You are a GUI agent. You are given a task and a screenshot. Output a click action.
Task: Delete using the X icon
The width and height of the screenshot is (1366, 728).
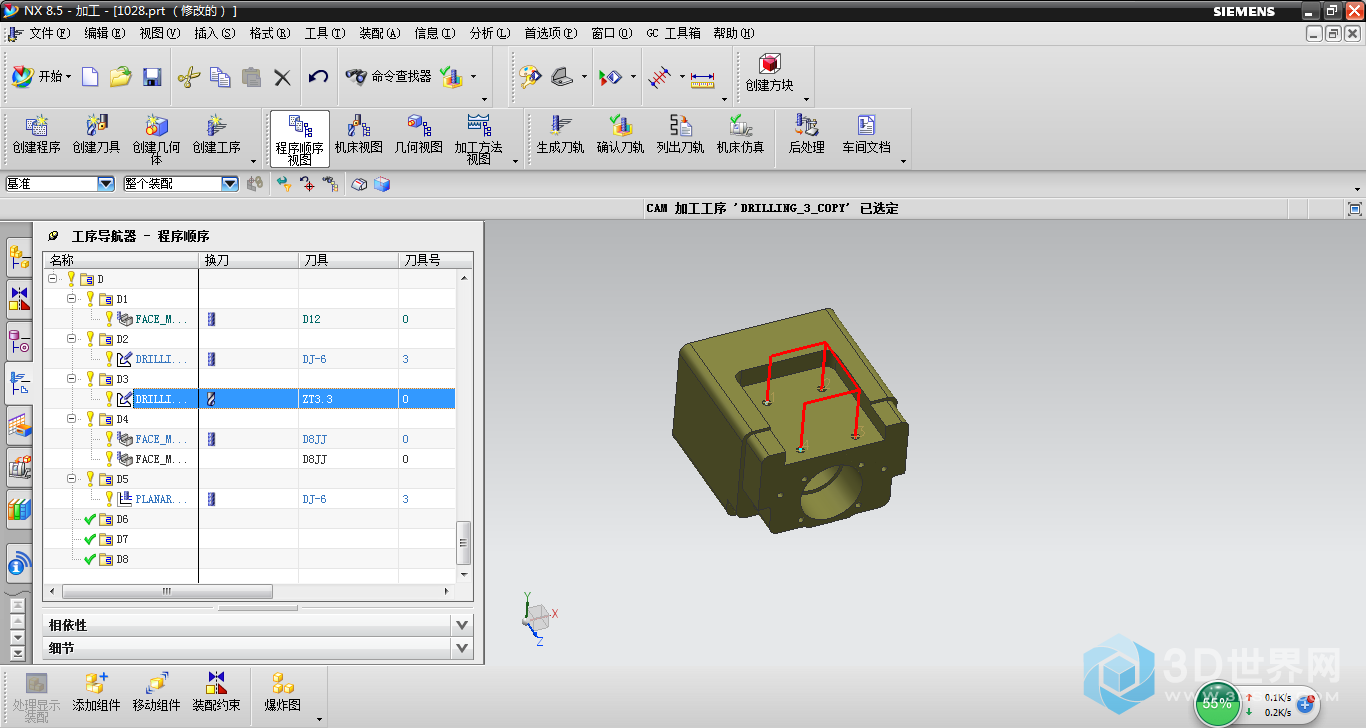282,77
